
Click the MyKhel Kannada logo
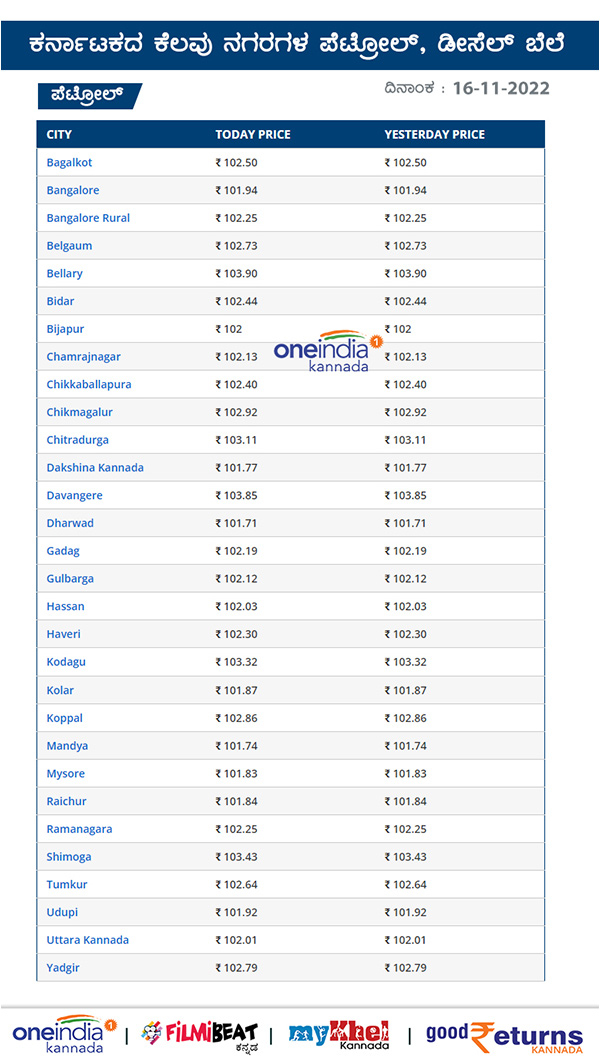[x=339, y=1034]
